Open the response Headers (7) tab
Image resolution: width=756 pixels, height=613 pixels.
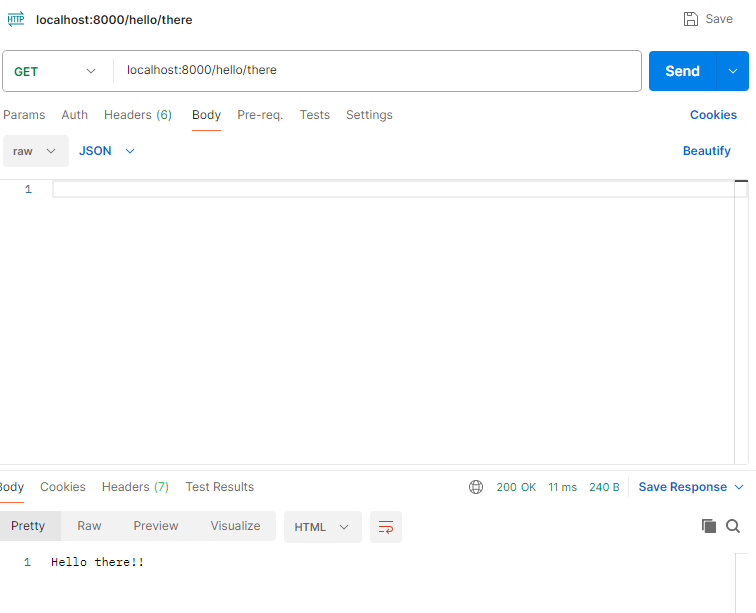(135, 487)
